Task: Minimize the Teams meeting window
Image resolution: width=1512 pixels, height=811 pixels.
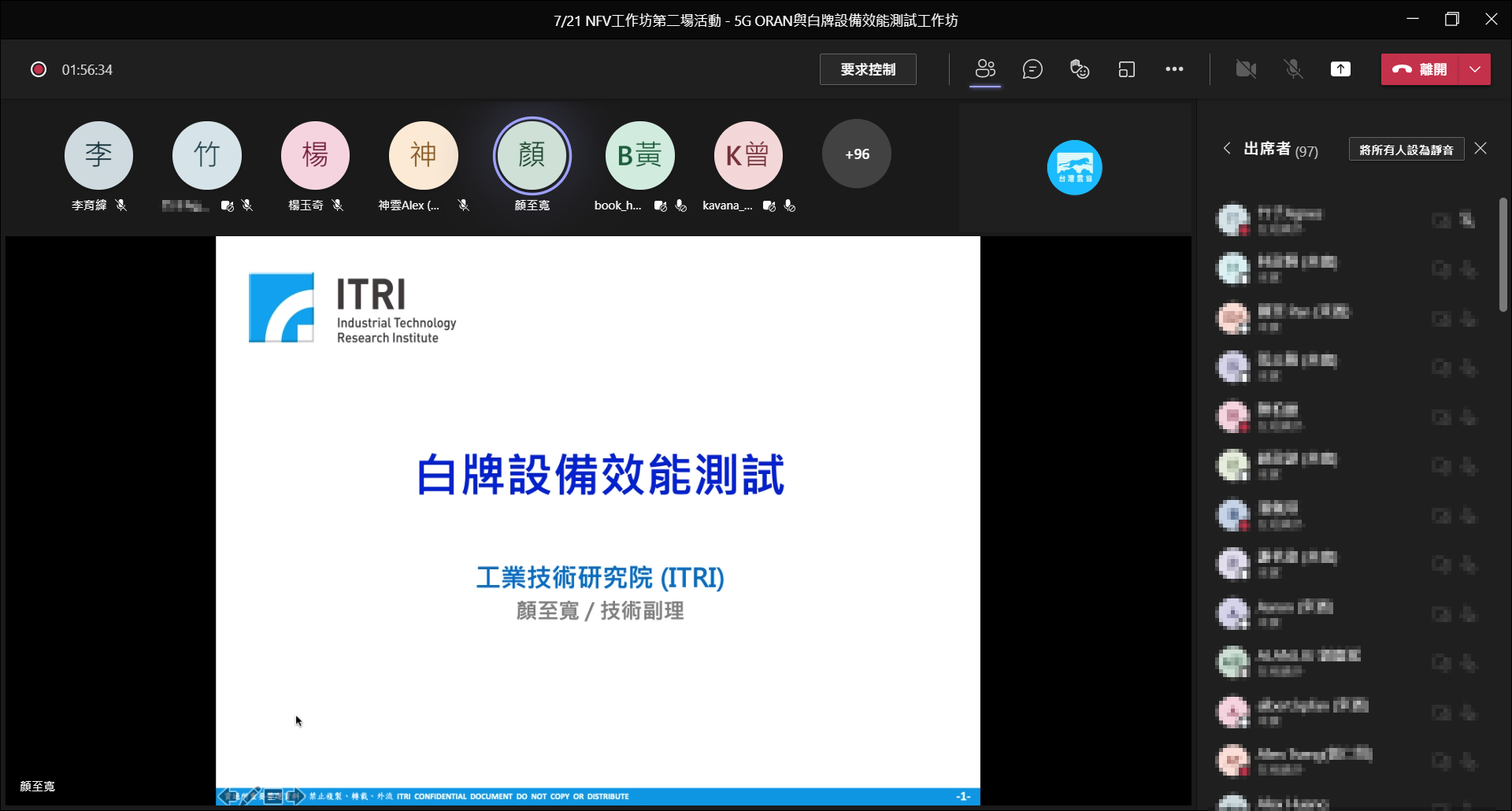Action: tap(1413, 19)
